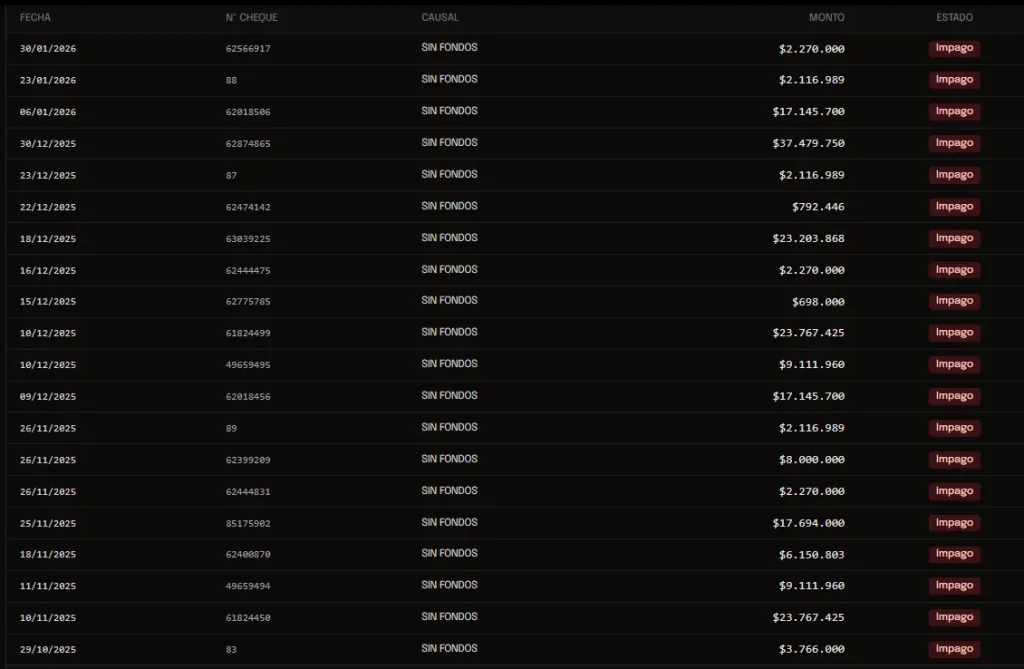Click Impago badge for cheque 62874865

(954, 143)
